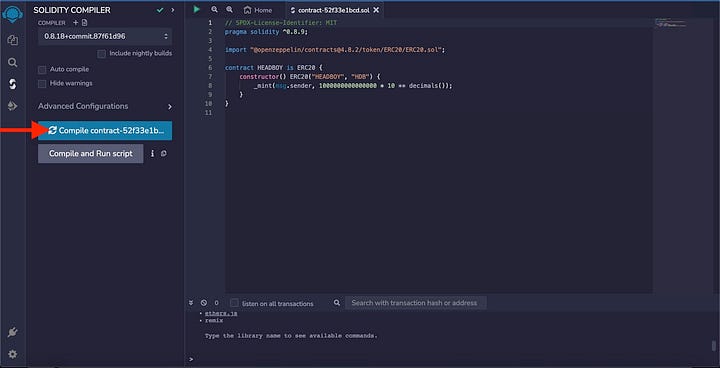Click the zoom out magnifier icon
This screenshot has height=368, width=720.
click(x=214, y=10)
